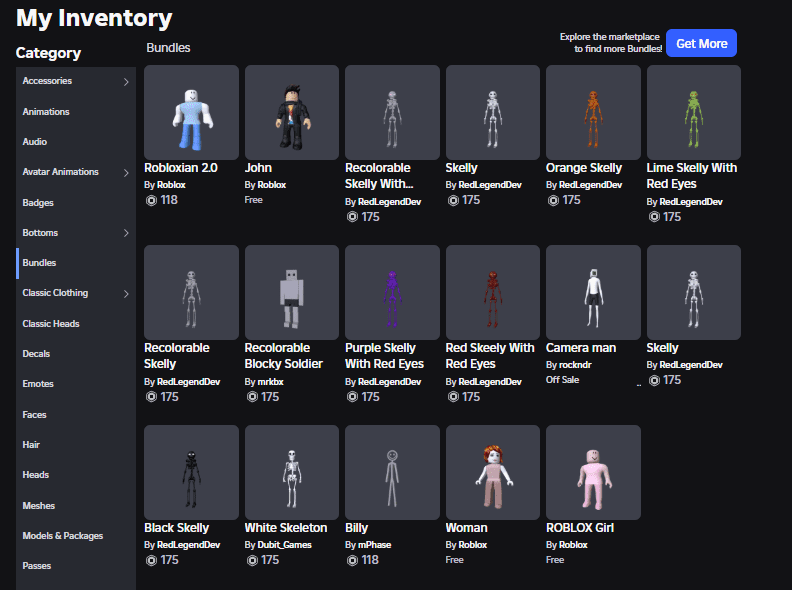This screenshot has height=590, width=792.
Task: Select the Camera man bundle image
Action: [593, 292]
